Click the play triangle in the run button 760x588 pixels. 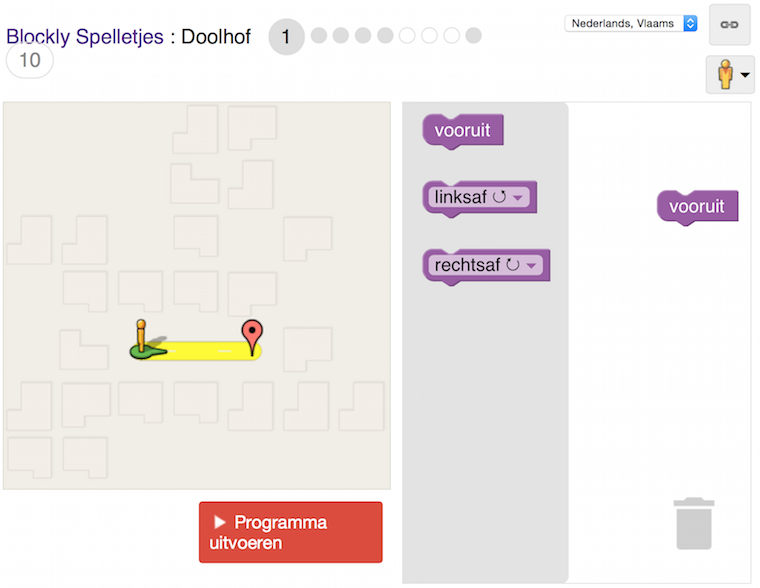point(220,522)
